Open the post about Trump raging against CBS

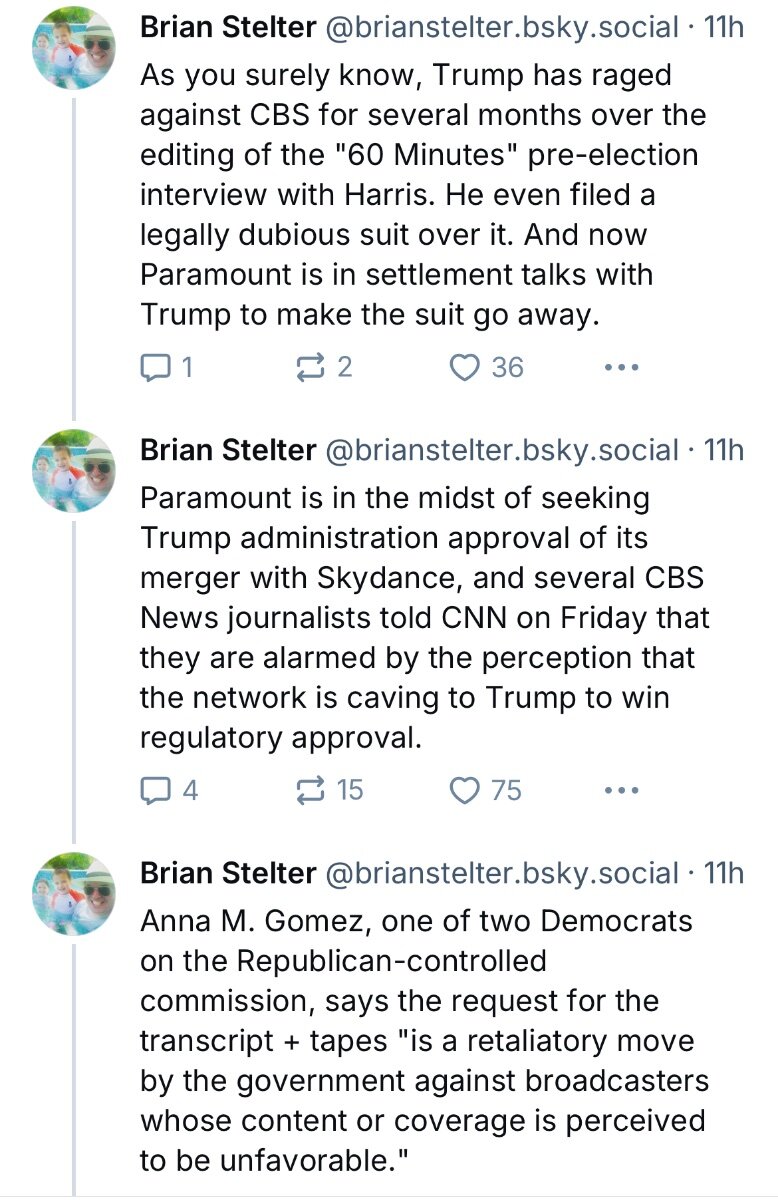[423, 194]
